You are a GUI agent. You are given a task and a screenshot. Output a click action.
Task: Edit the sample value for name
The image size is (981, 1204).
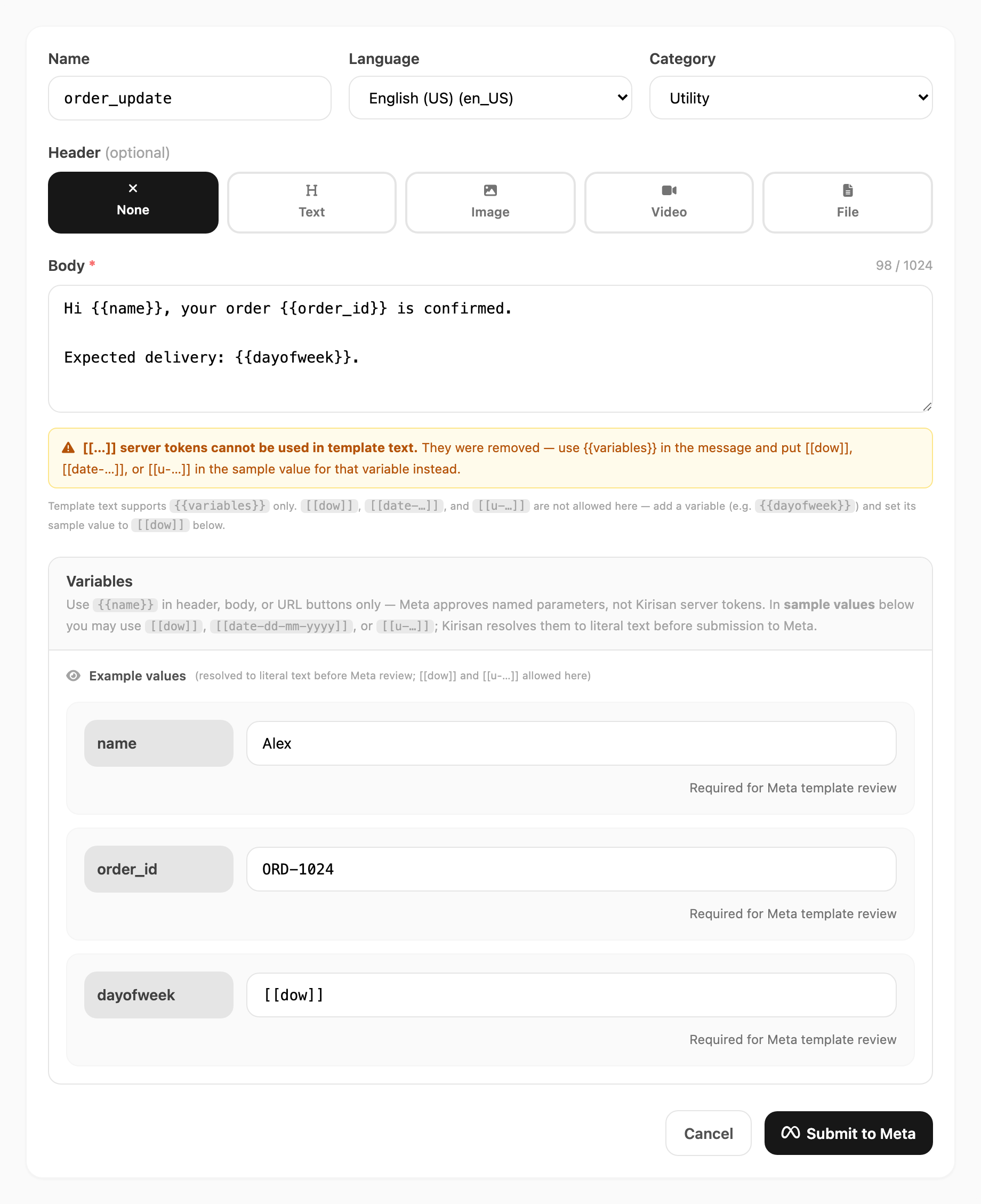tap(571, 743)
